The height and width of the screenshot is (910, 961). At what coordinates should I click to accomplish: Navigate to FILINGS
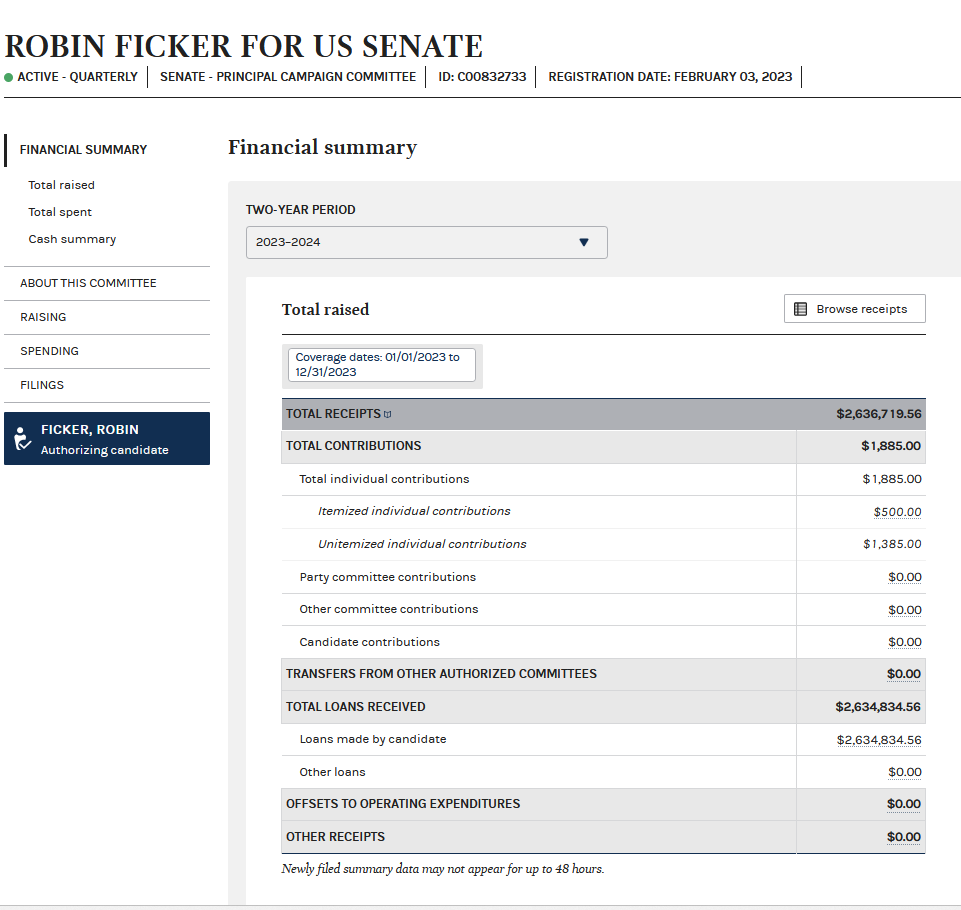(x=41, y=385)
